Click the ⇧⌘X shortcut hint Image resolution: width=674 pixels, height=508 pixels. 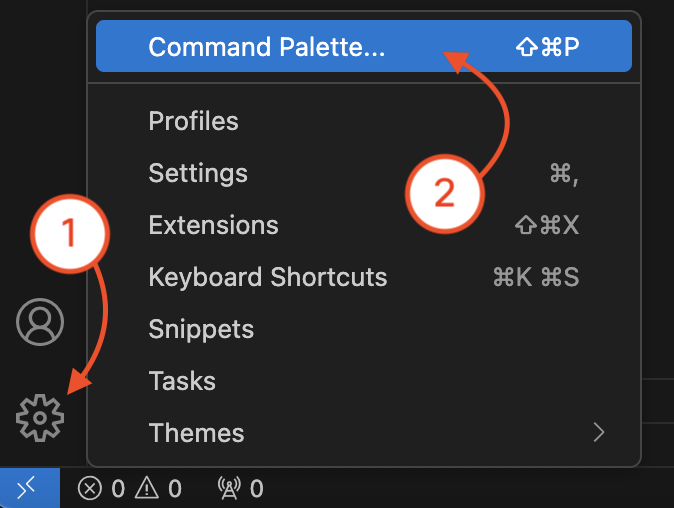click(547, 225)
